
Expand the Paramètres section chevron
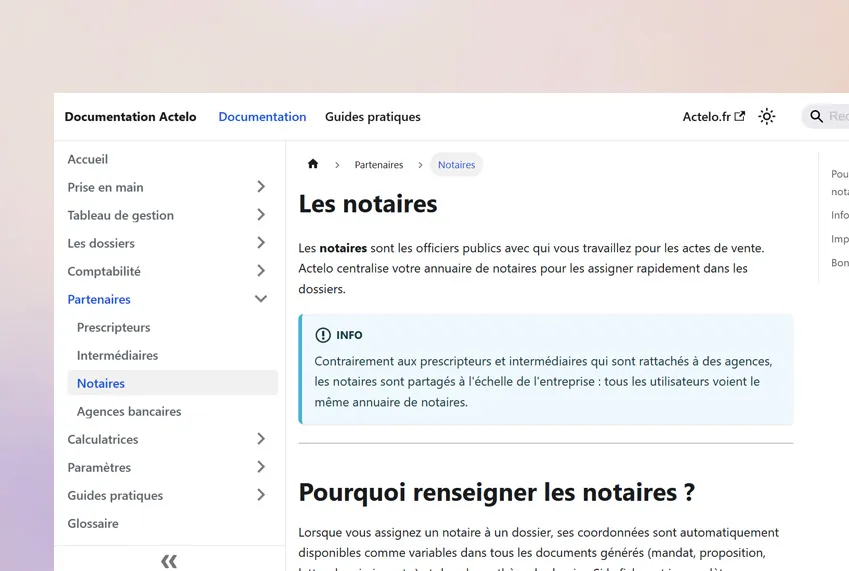click(x=261, y=467)
